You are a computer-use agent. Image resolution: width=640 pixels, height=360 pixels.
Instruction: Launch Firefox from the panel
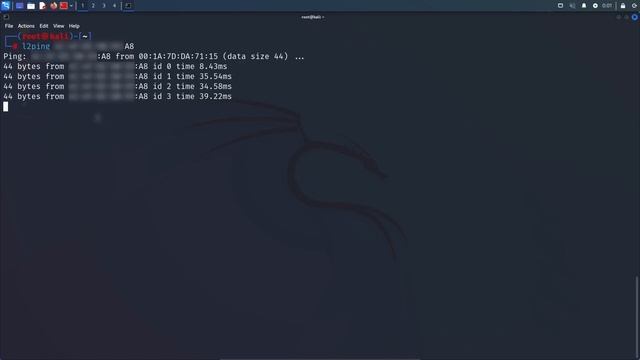(x=53, y=6)
